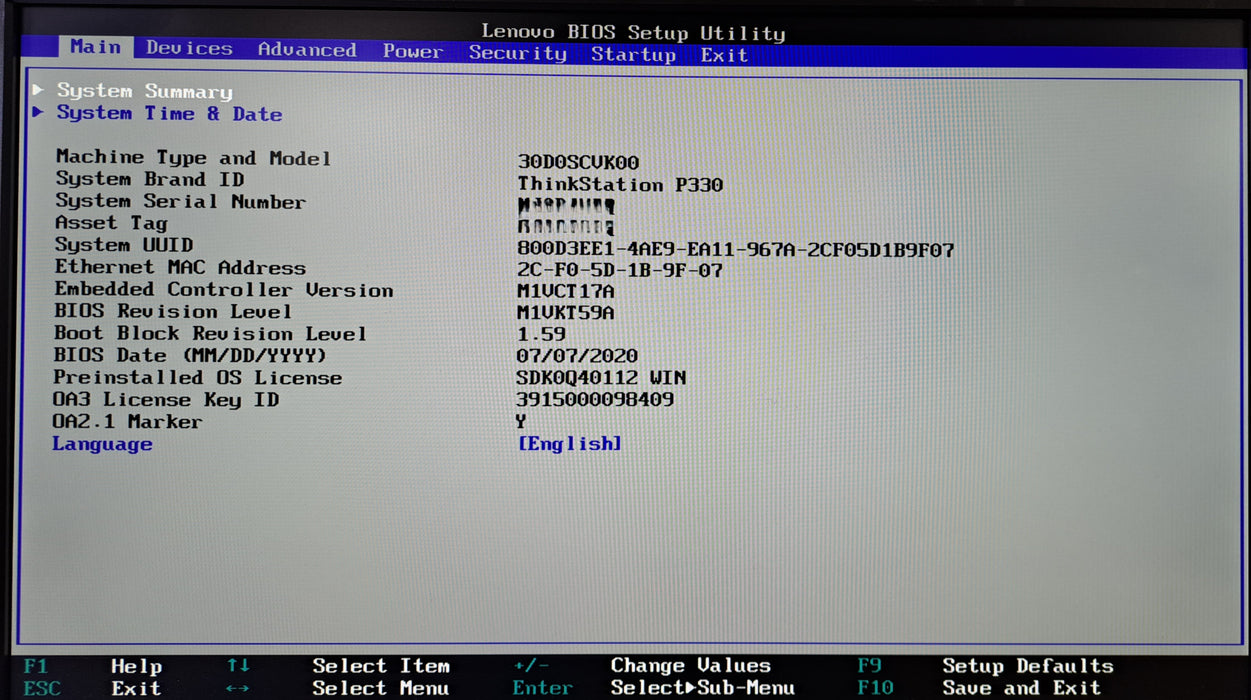1251x700 pixels.
Task: Select controller version M1VCT17A
Action: click(x=566, y=292)
